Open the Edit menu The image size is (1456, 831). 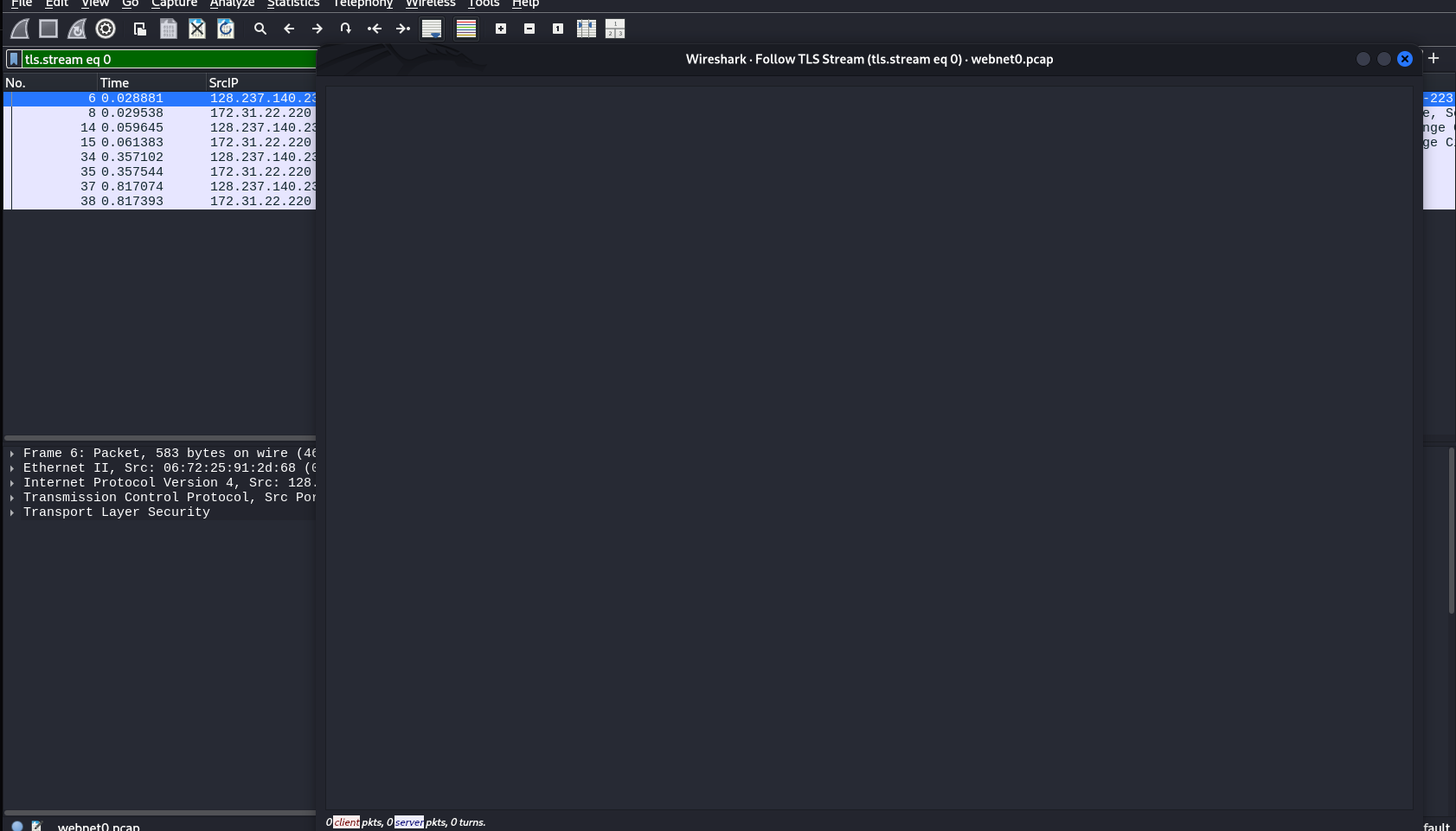(56, 3)
